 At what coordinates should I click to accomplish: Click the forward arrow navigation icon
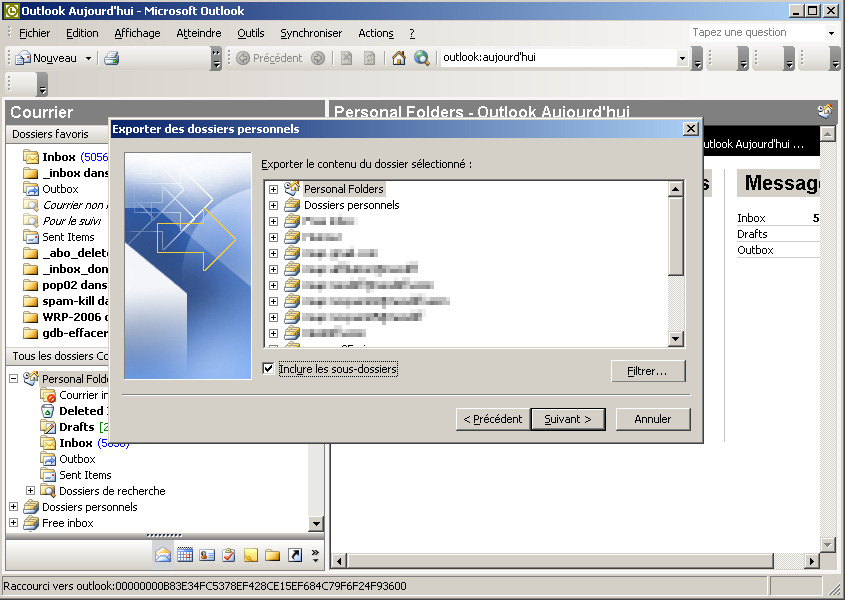tap(318, 58)
